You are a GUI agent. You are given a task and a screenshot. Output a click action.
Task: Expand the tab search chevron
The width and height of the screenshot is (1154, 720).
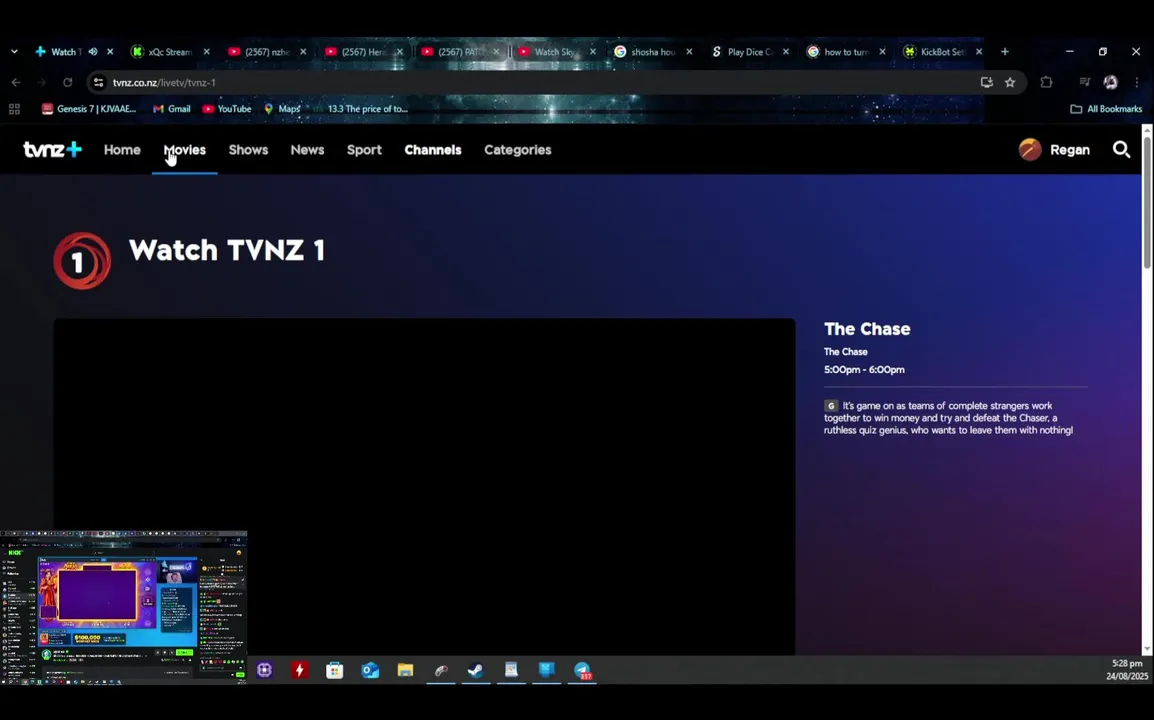(x=14, y=52)
